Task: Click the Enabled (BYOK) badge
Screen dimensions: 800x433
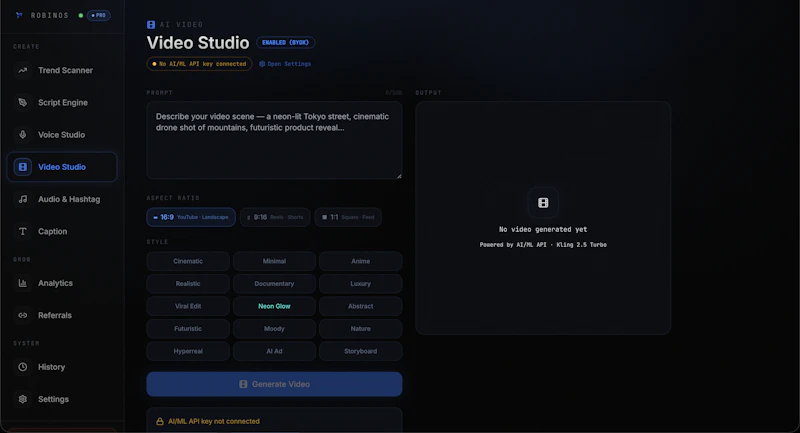Action: [x=285, y=42]
